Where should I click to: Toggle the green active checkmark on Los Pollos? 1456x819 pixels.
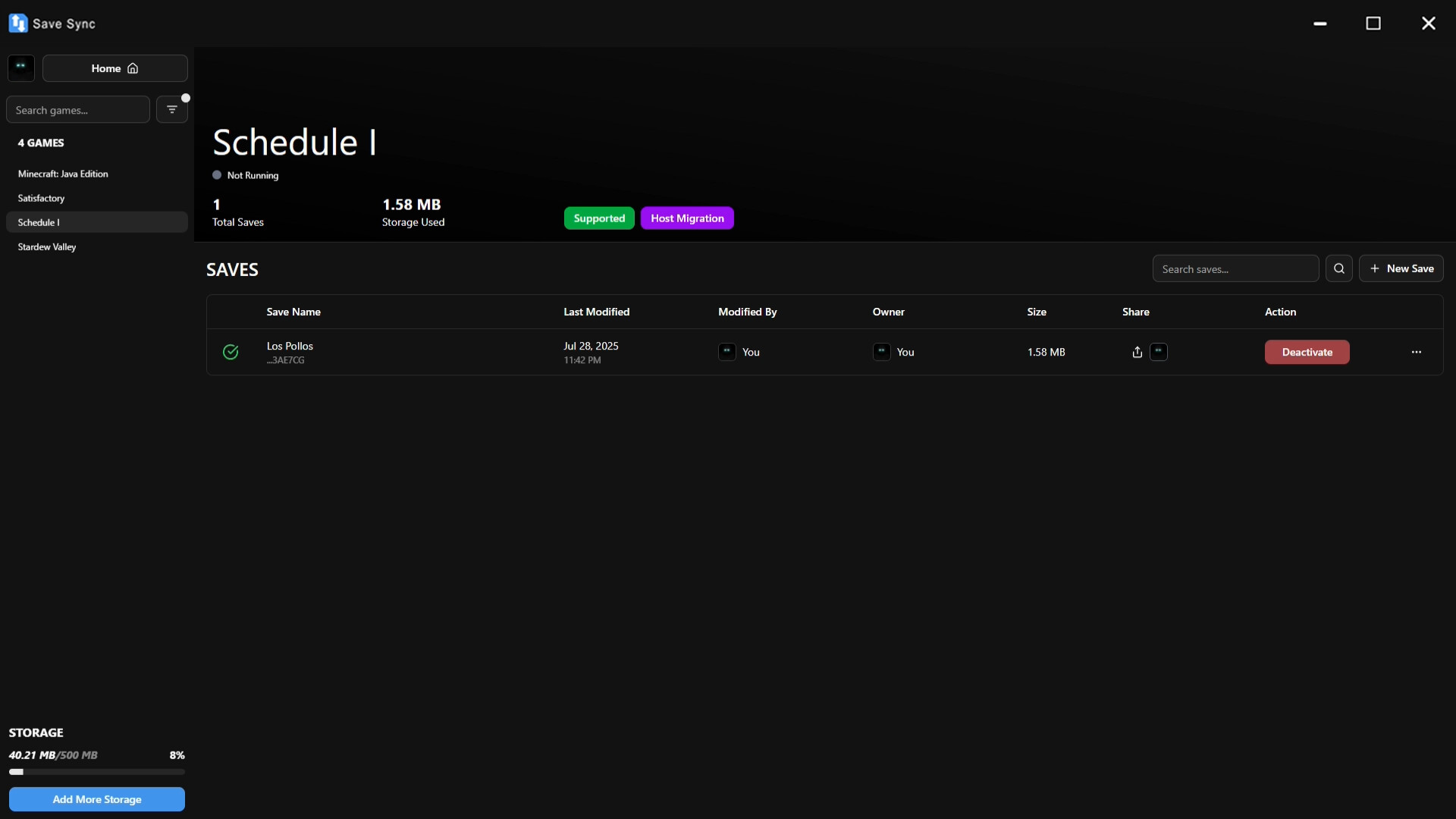(231, 352)
